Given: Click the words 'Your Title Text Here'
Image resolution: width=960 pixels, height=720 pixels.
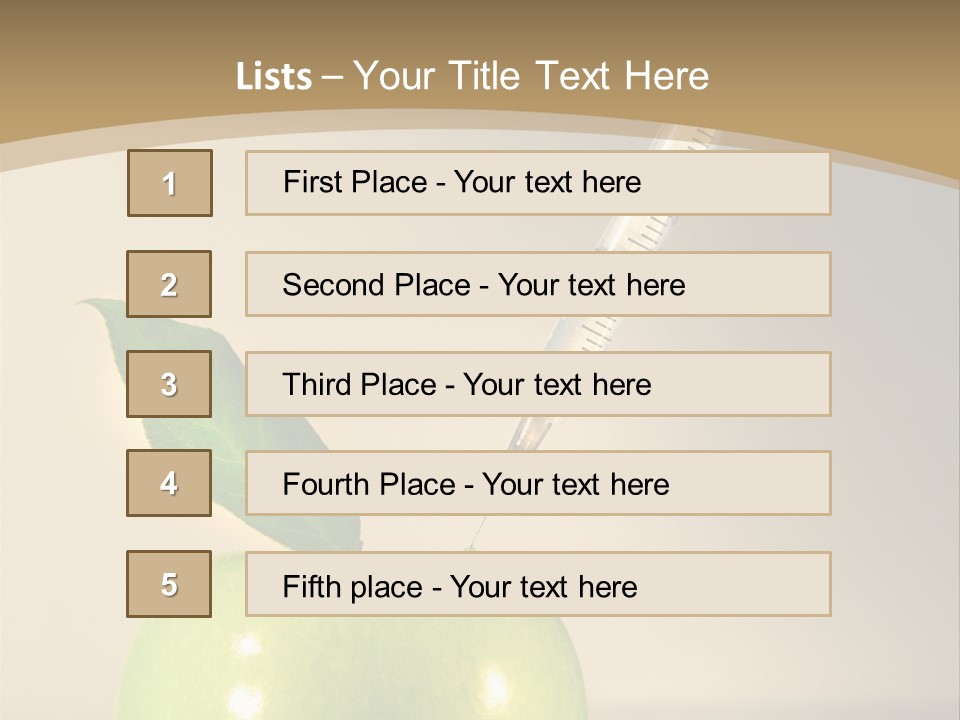Looking at the screenshot, I should click(x=531, y=76).
